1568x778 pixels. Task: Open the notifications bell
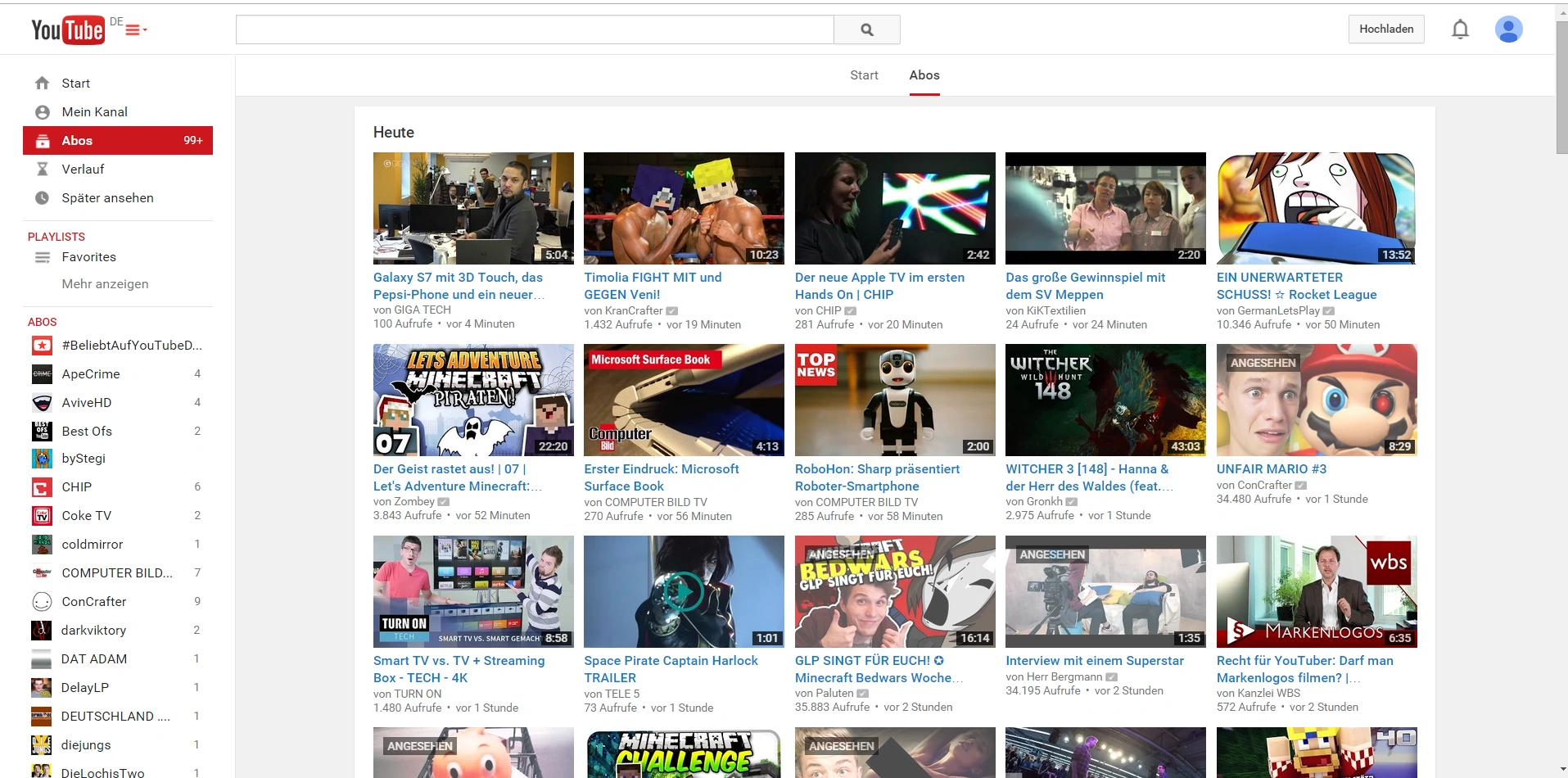(x=1460, y=29)
